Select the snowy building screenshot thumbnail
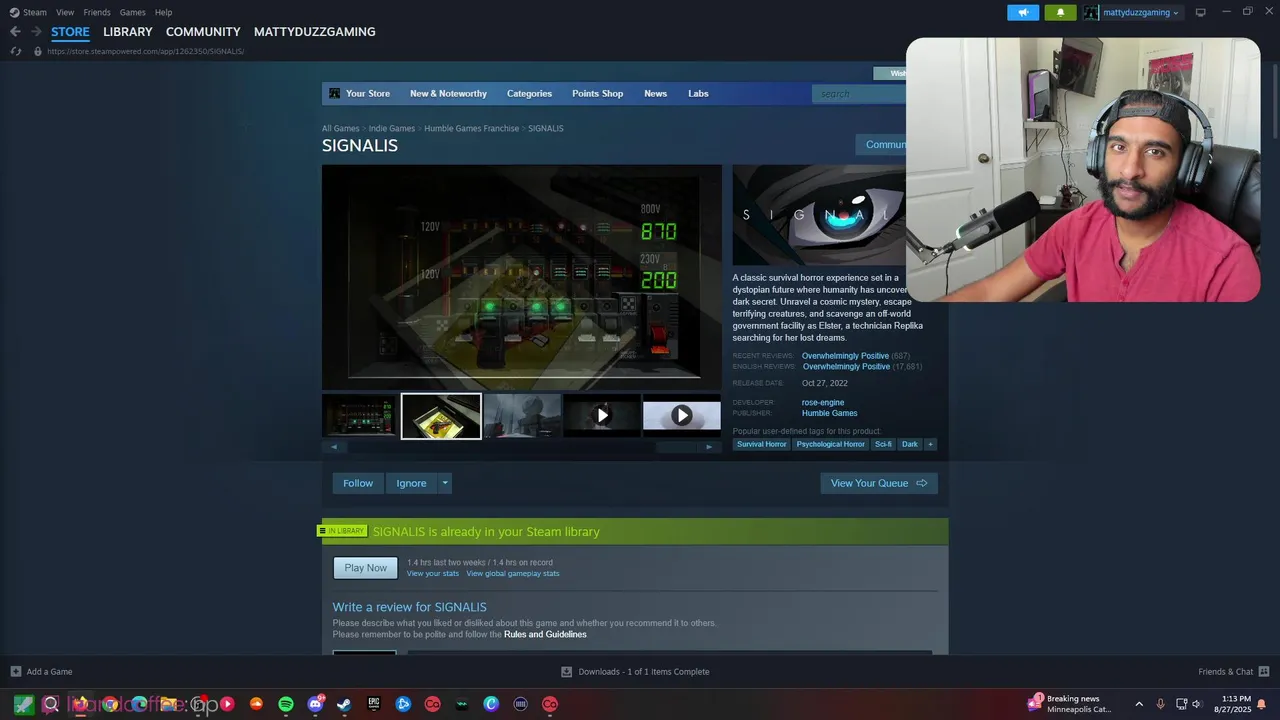 coord(522,416)
